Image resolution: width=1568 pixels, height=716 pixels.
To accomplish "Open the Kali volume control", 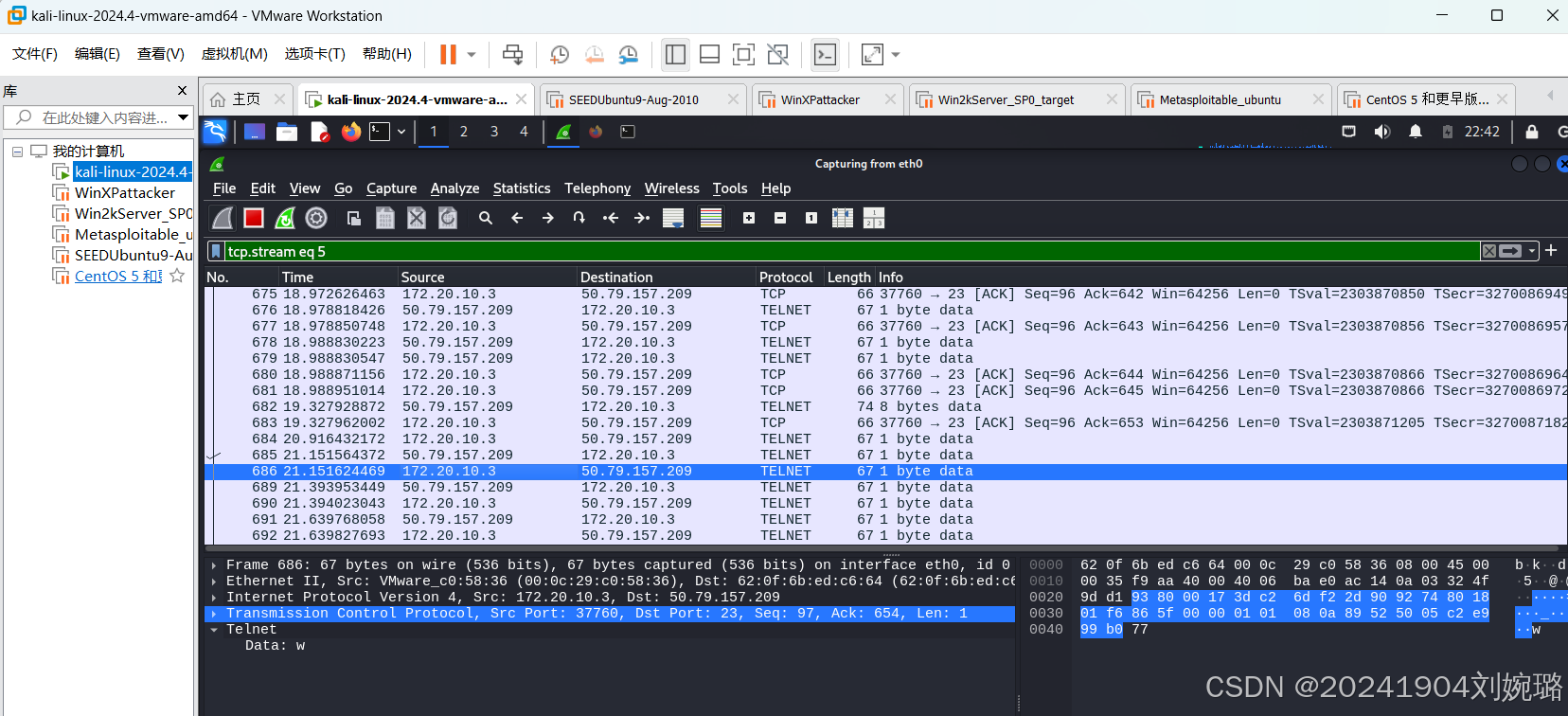I will [x=1382, y=132].
